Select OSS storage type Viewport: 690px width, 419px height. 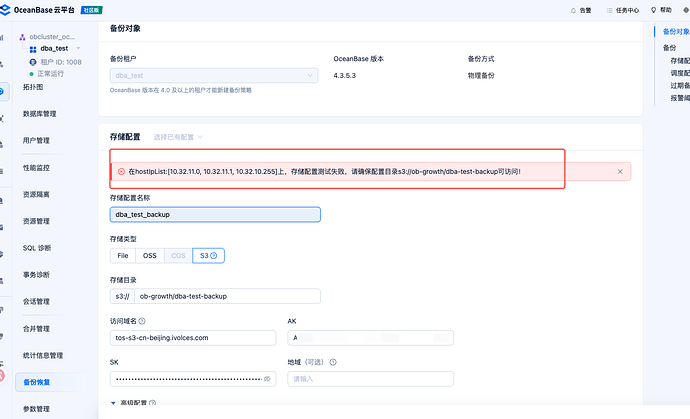[x=150, y=256]
